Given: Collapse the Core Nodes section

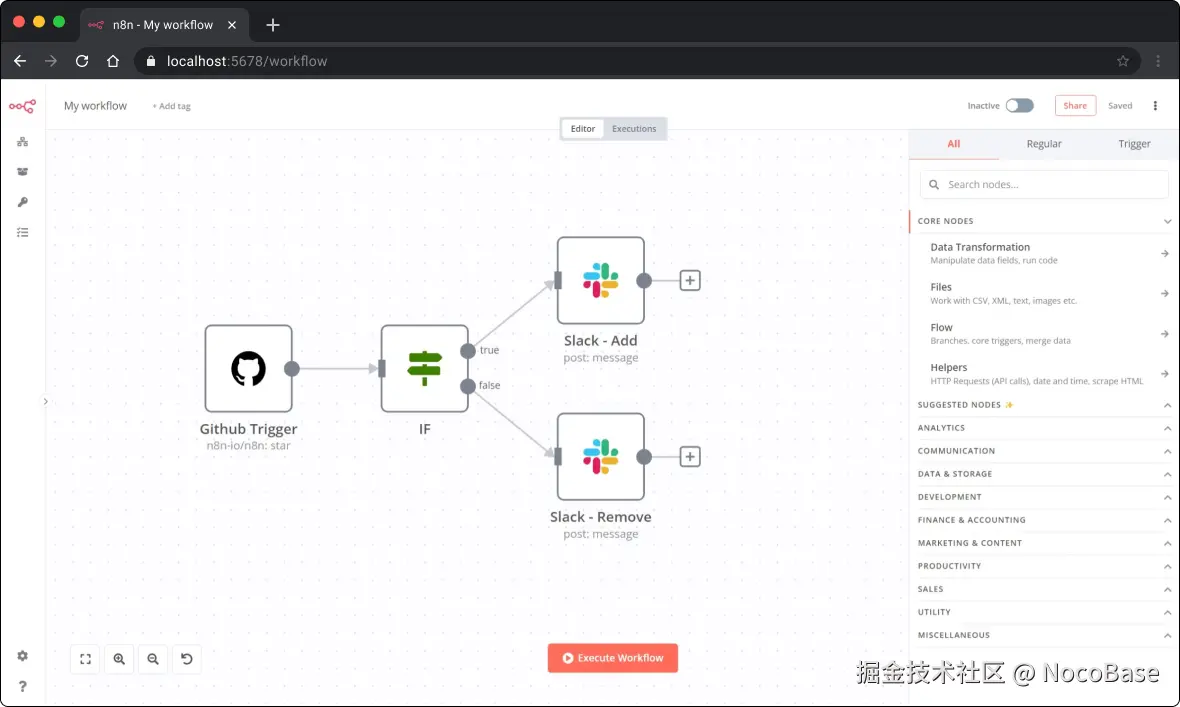Looking at the screenshot, I should tap(1044, 221).
